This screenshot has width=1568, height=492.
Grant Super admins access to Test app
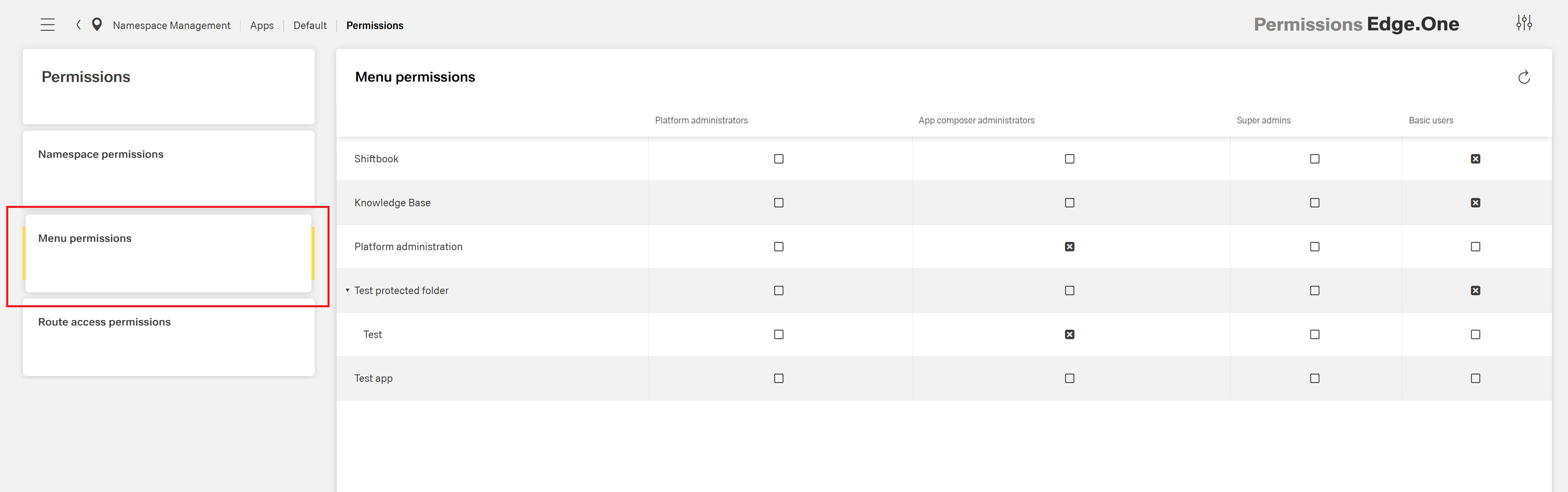[x=1314, y=378]
